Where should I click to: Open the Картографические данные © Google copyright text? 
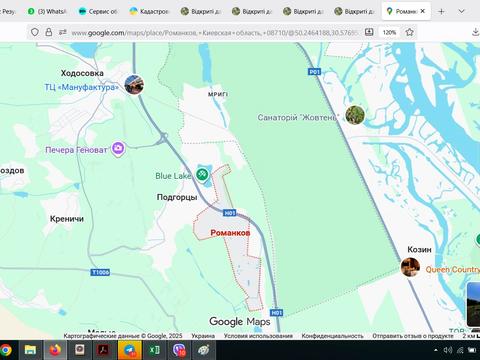(x=123, y=336)
